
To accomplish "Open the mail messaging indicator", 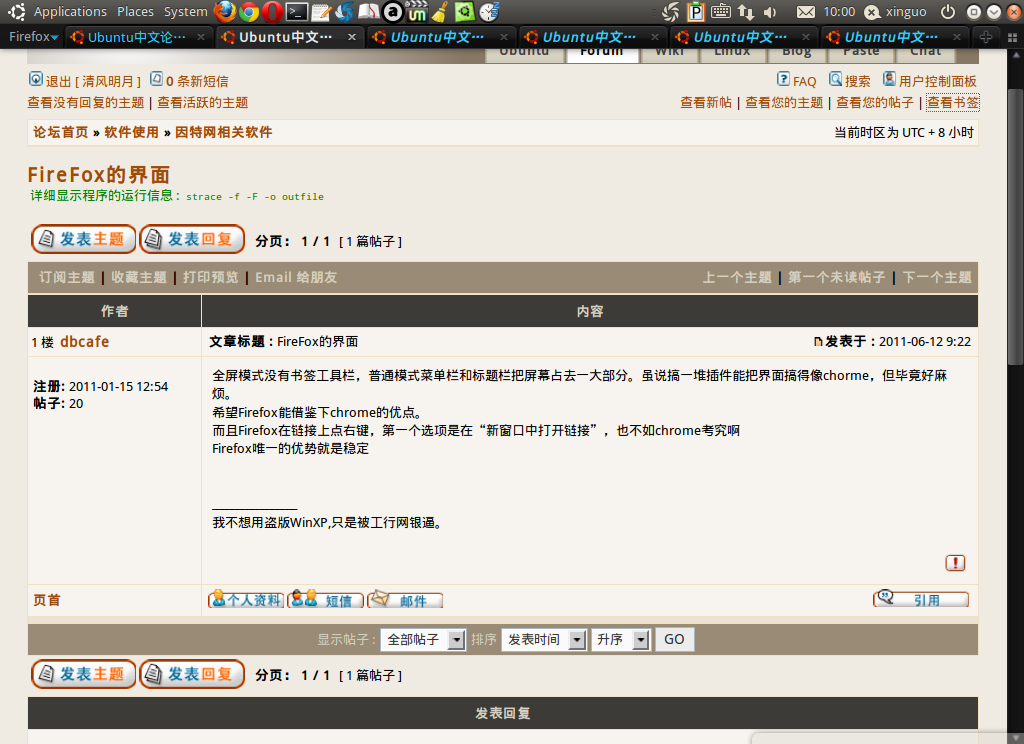I will (x=806, y=12).
